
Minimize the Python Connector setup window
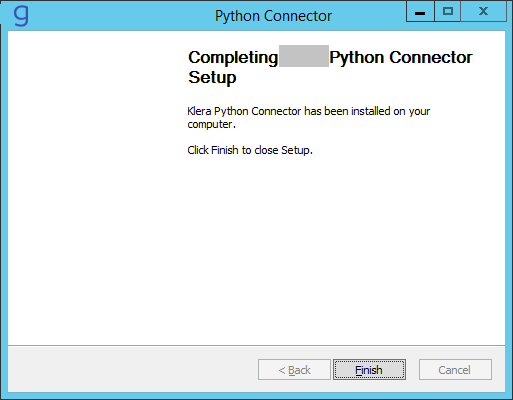tap(420, 12)
